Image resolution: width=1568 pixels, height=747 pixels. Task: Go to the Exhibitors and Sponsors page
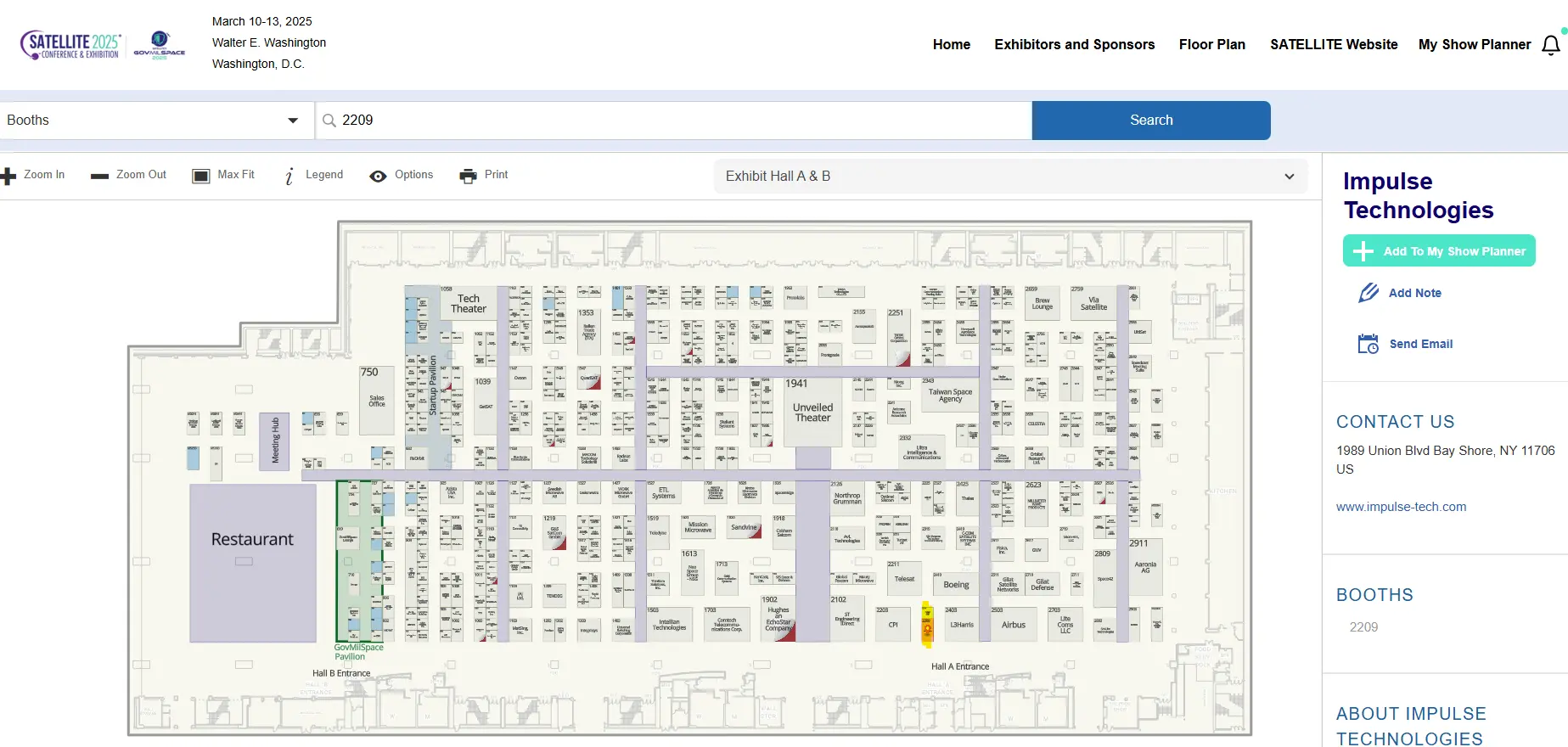[1074, 44]
